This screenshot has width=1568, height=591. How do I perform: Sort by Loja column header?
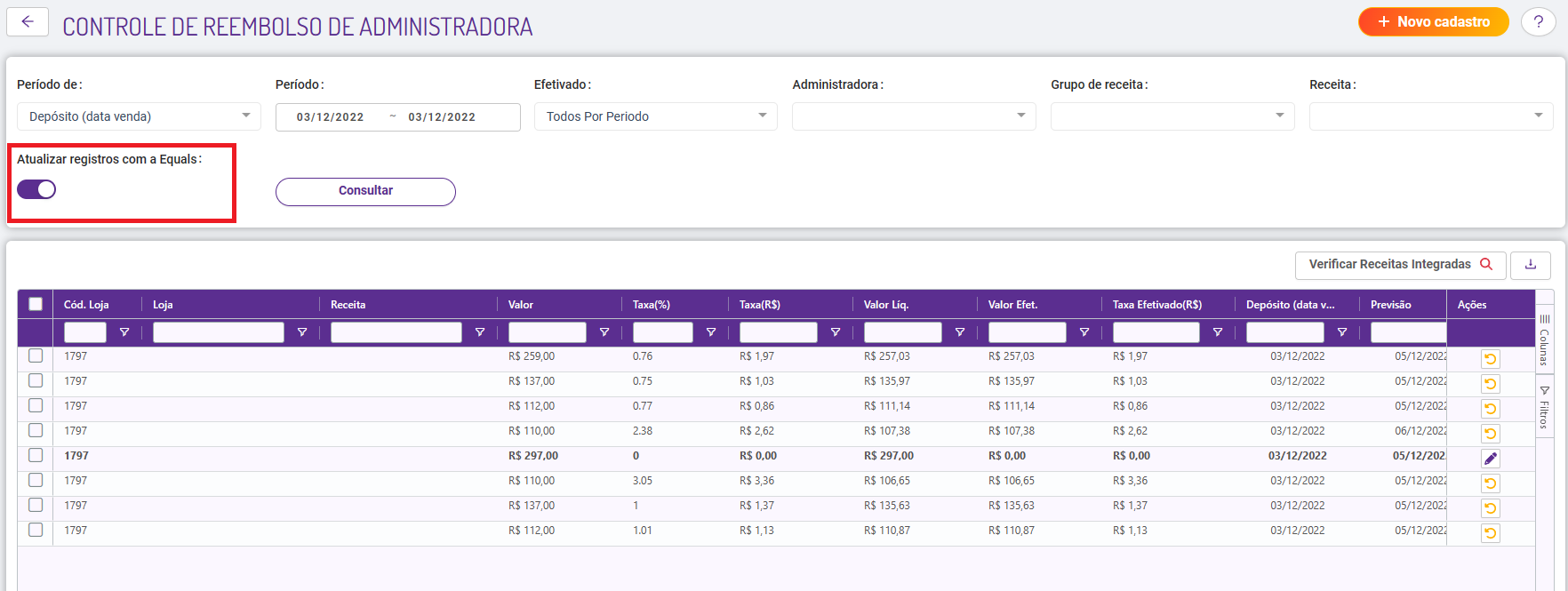point(163,305)
